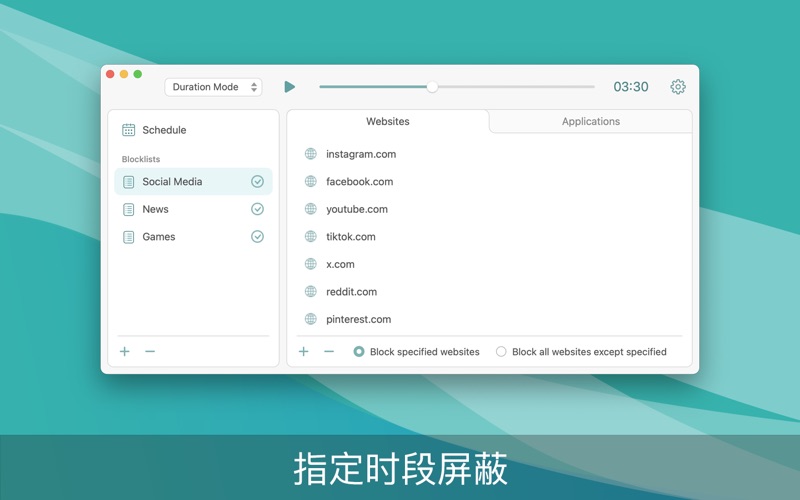Add a website with the plus button
This screenshot has height=500, width=800.
click(304, 352)
